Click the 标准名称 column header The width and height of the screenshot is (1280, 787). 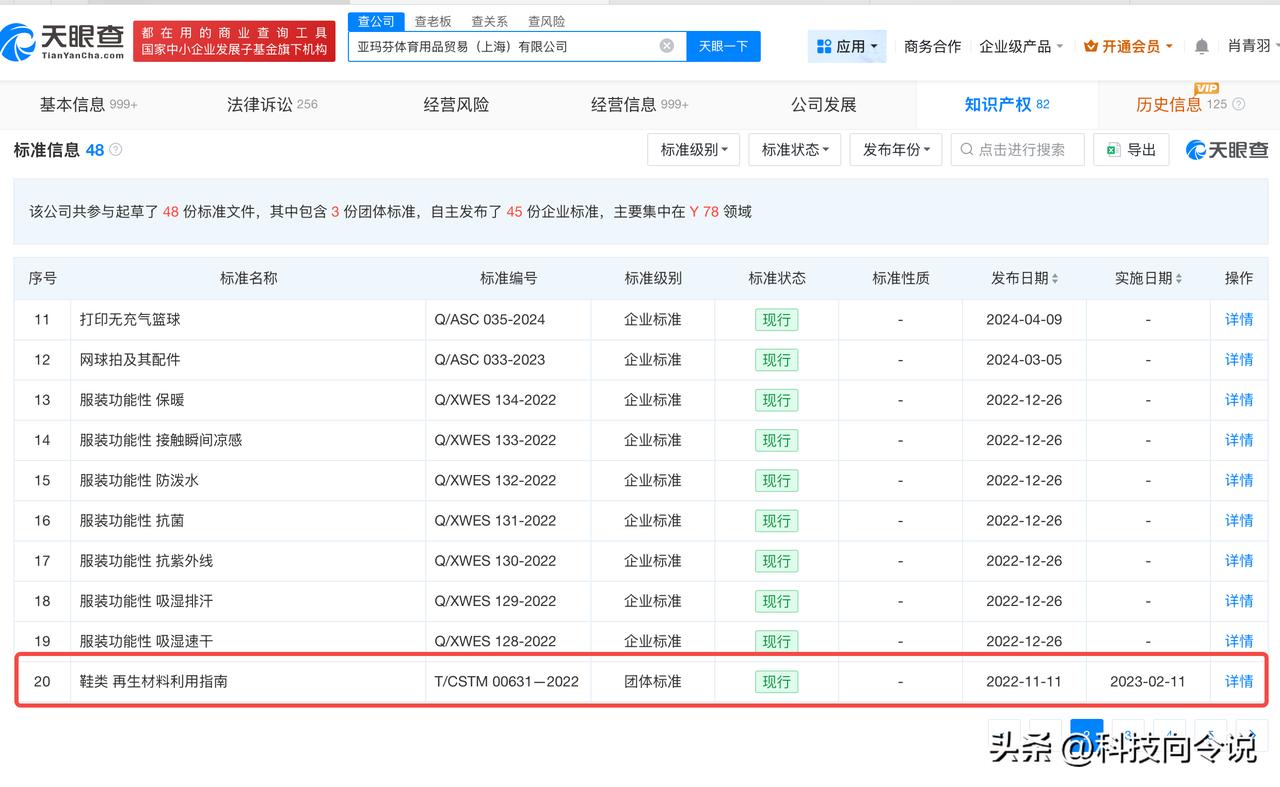click(249, 279)
